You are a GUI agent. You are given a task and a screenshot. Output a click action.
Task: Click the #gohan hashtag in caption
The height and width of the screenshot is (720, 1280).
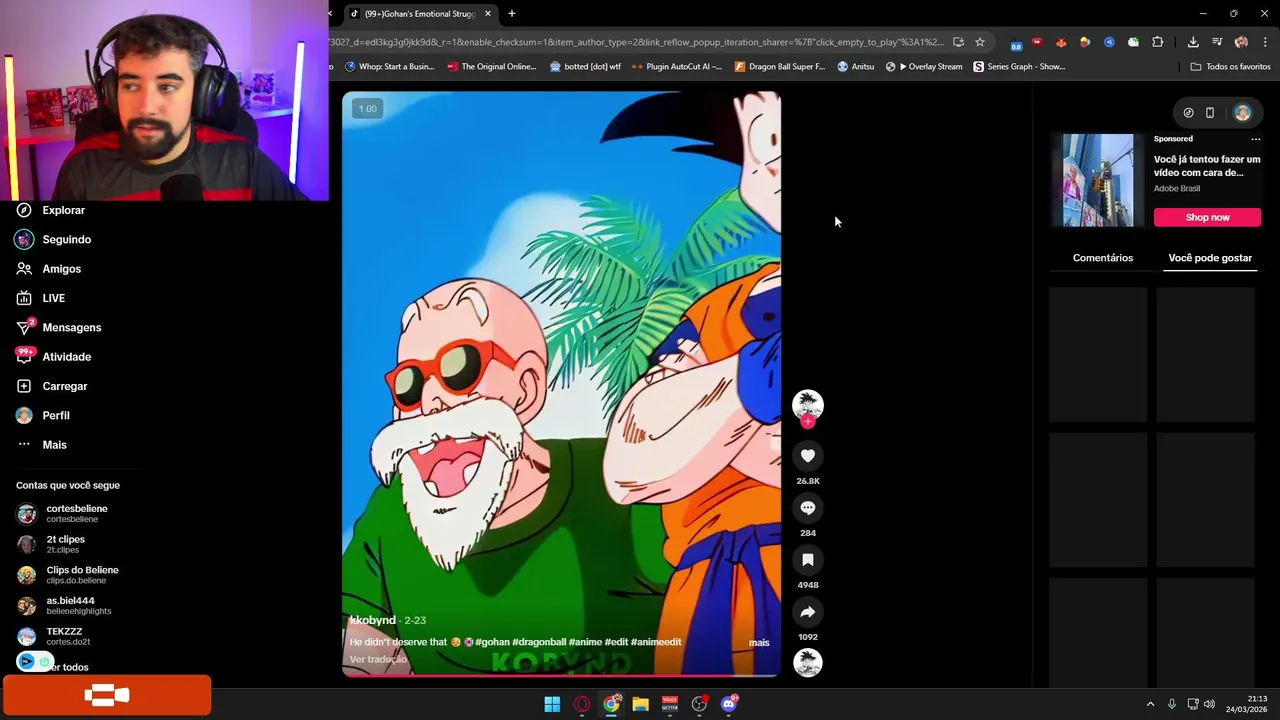click(492, 642)
